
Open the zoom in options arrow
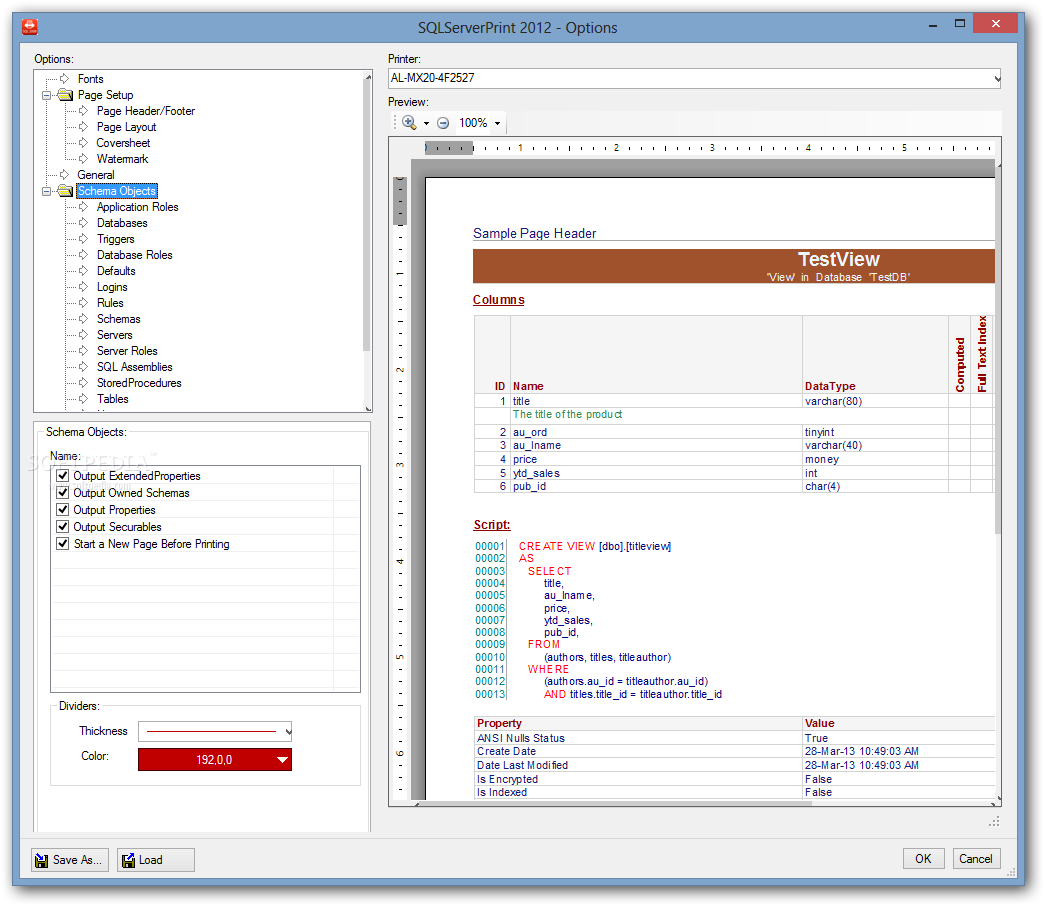click(427, 123)
